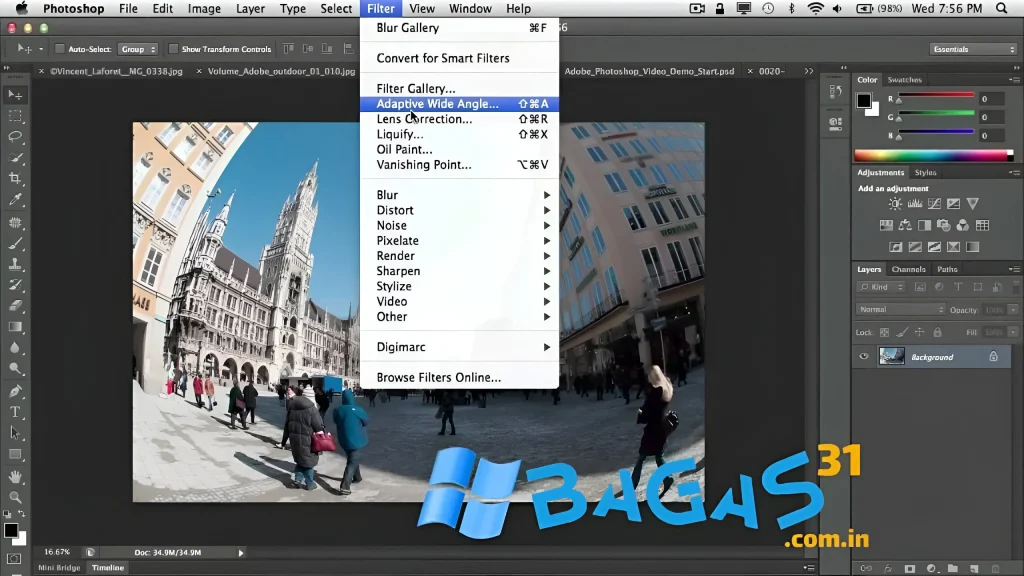1024x576 pixels.
Task: Add a Selective Color adjustment
Action: pyautogui.click(x=953, y=247)
